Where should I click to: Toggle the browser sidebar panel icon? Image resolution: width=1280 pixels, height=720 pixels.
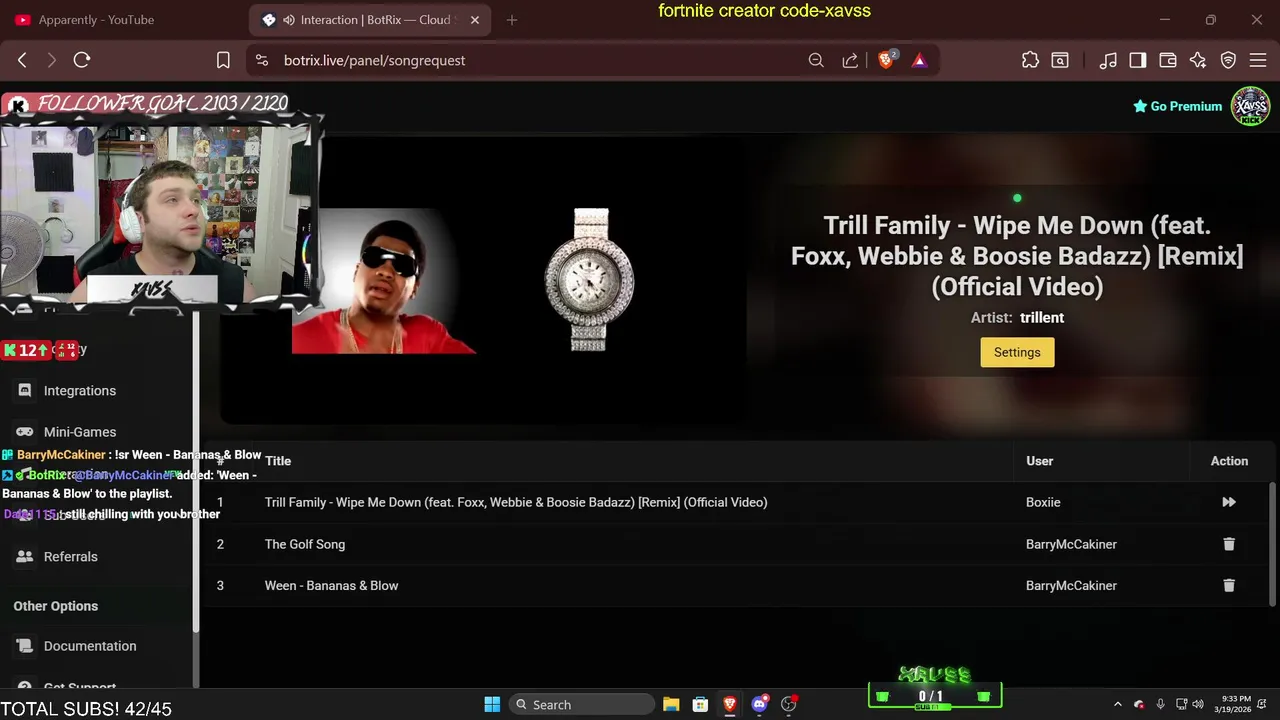pyautogui.click(x=1138, y=60)
